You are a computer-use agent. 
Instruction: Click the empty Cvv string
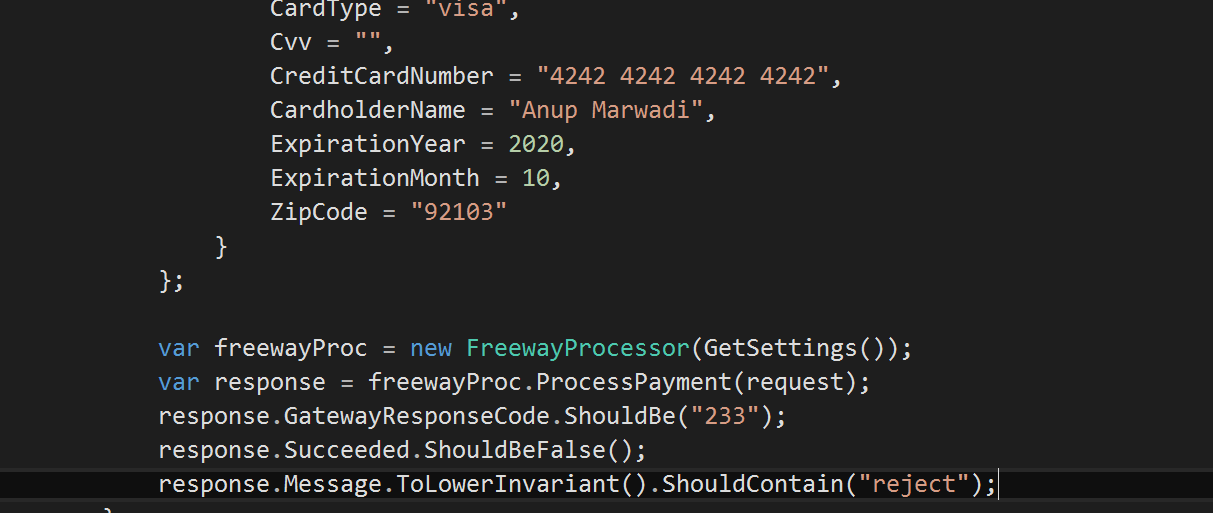tap(369, 42)
